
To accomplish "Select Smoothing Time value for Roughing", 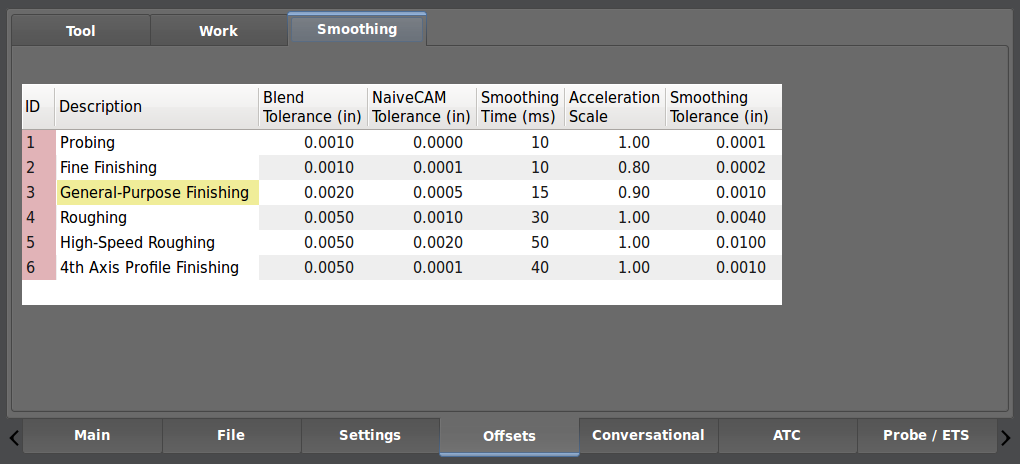I will pos(519,217).
